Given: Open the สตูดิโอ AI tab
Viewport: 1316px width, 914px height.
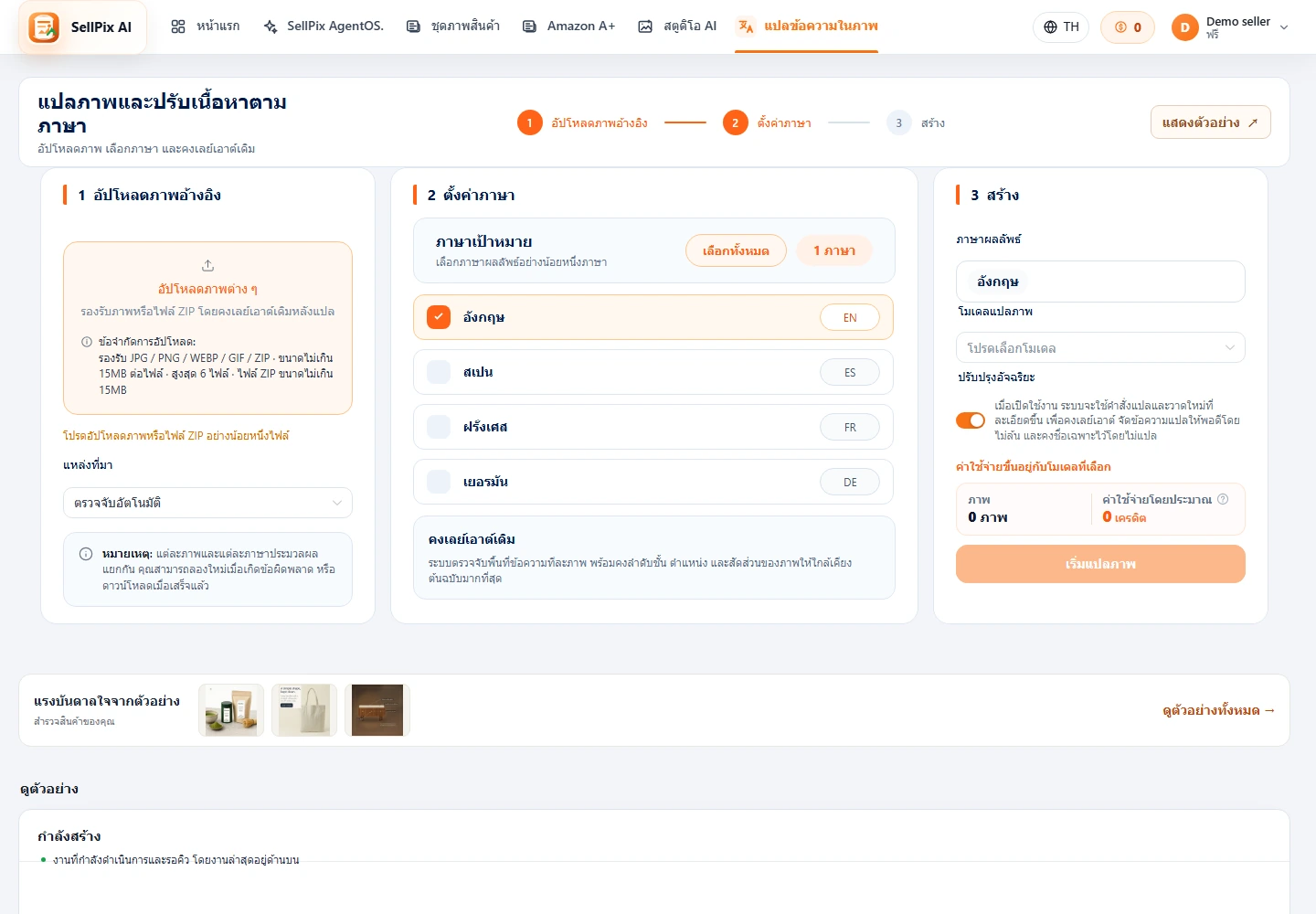Looking at the screenshot, I should pos(677,27).
